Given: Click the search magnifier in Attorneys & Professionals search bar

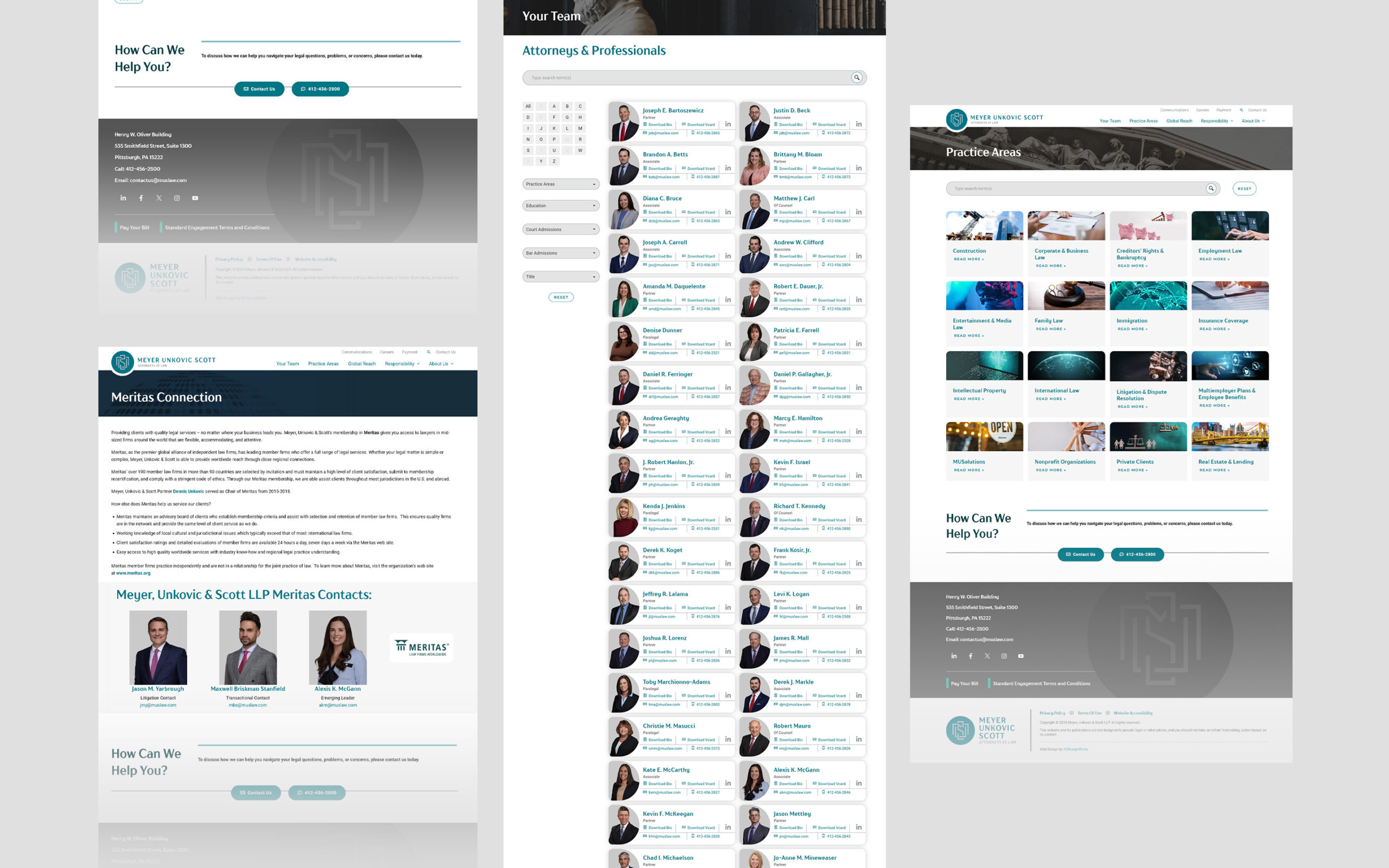Looking at the screenshot, I should pos(856,78).
